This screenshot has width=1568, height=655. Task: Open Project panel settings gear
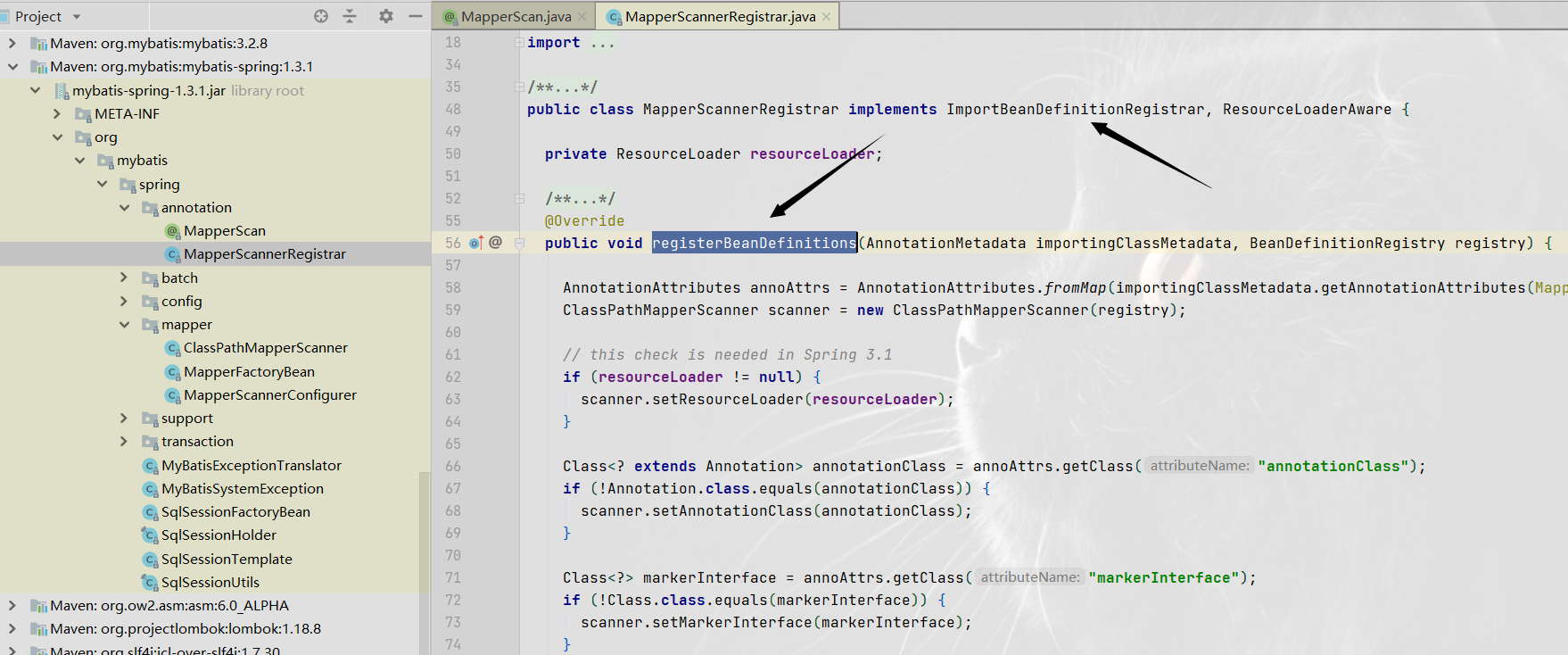386,16
